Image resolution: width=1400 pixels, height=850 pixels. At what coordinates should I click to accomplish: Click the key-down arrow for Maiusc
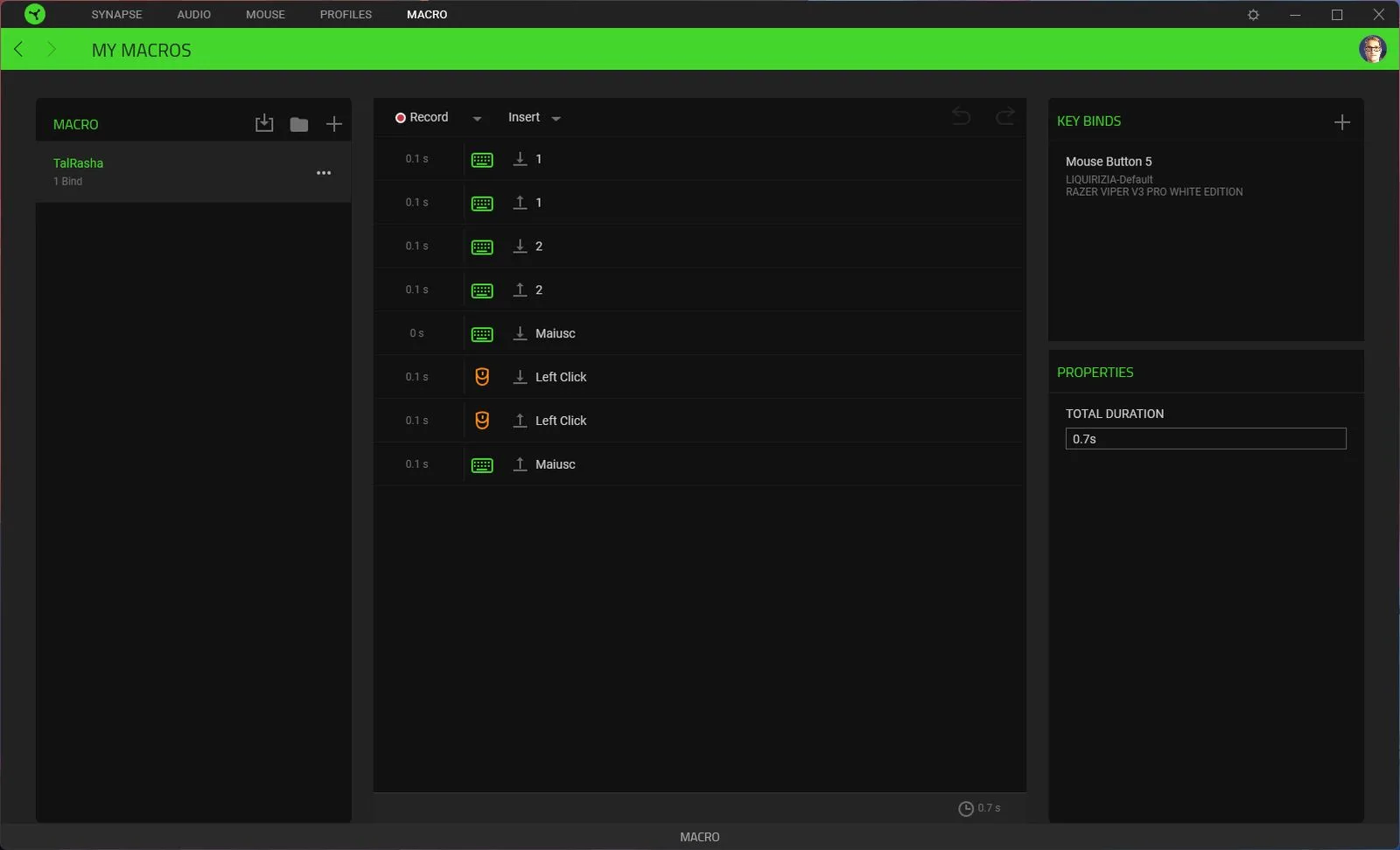click(520, 333)
